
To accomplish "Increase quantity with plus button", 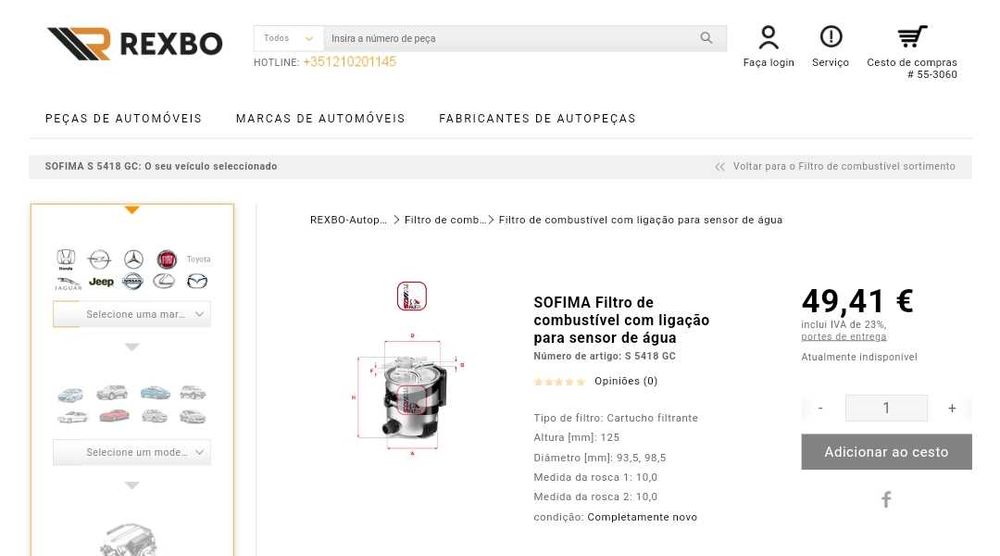I will coord(952,408).
